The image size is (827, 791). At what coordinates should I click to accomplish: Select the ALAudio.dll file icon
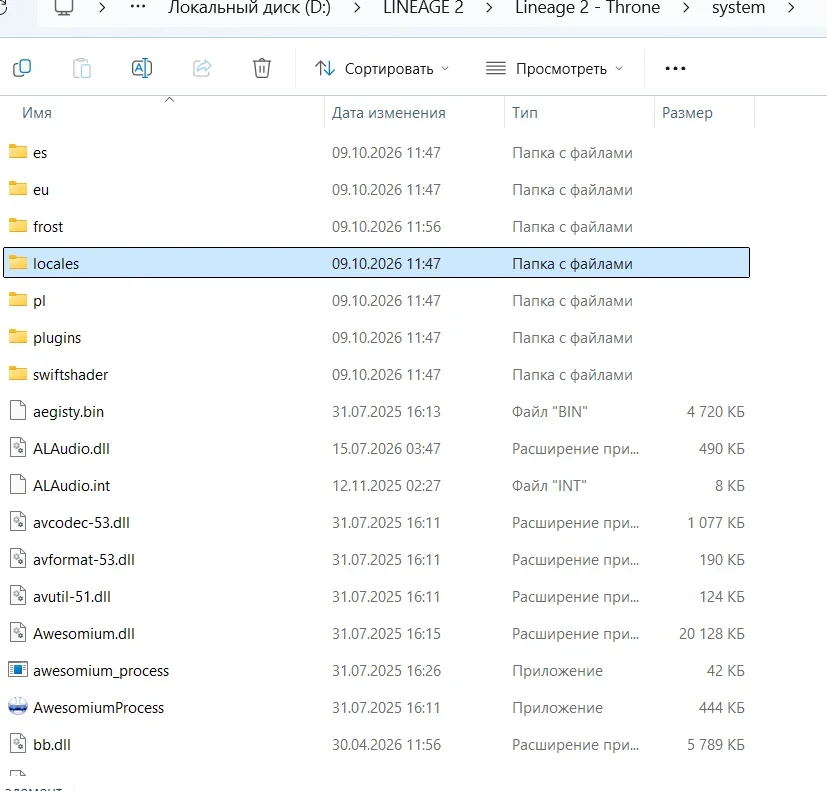point(18,448)
